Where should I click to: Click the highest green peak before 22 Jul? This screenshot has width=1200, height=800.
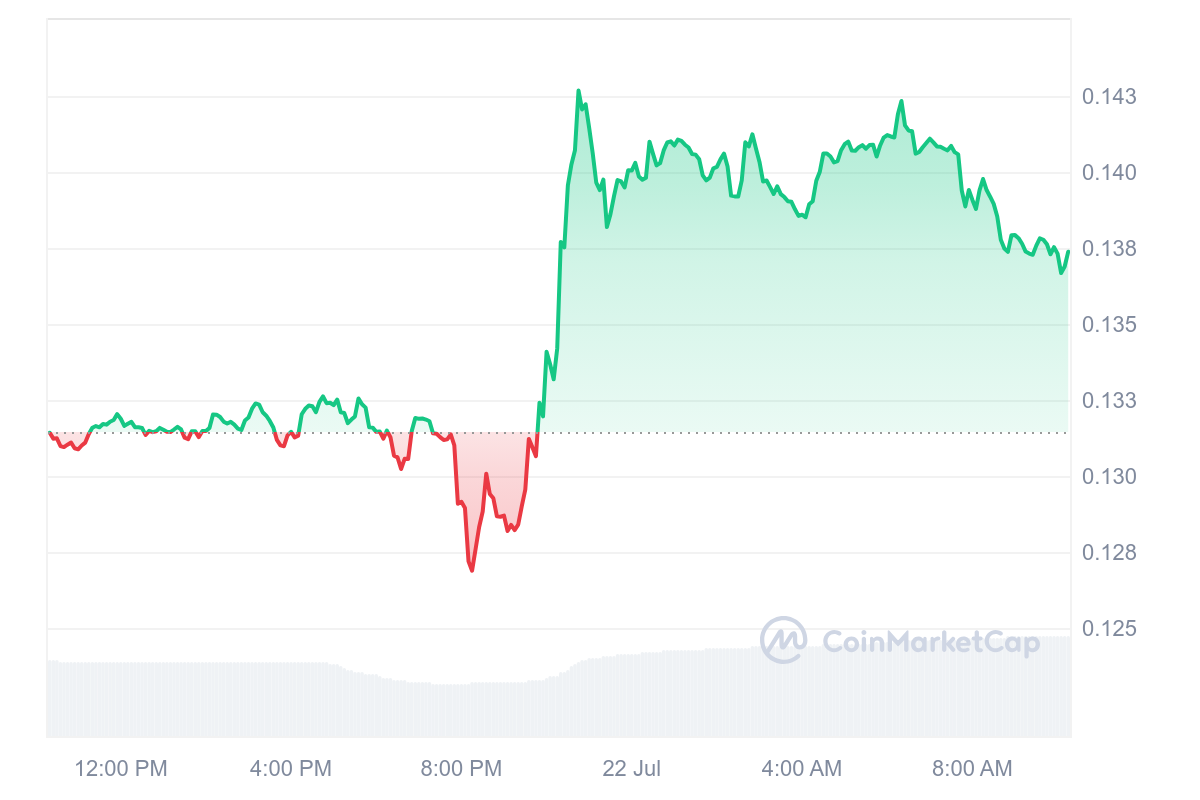click(579, 91)
